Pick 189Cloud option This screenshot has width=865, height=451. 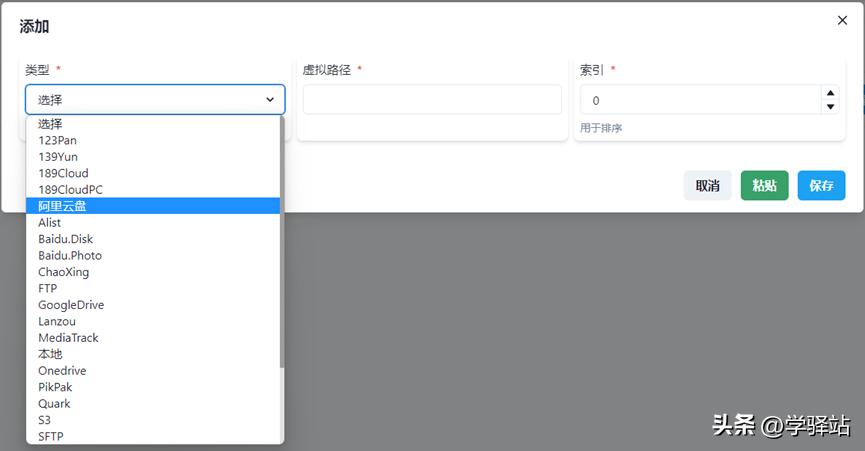[x=153, y=173]
